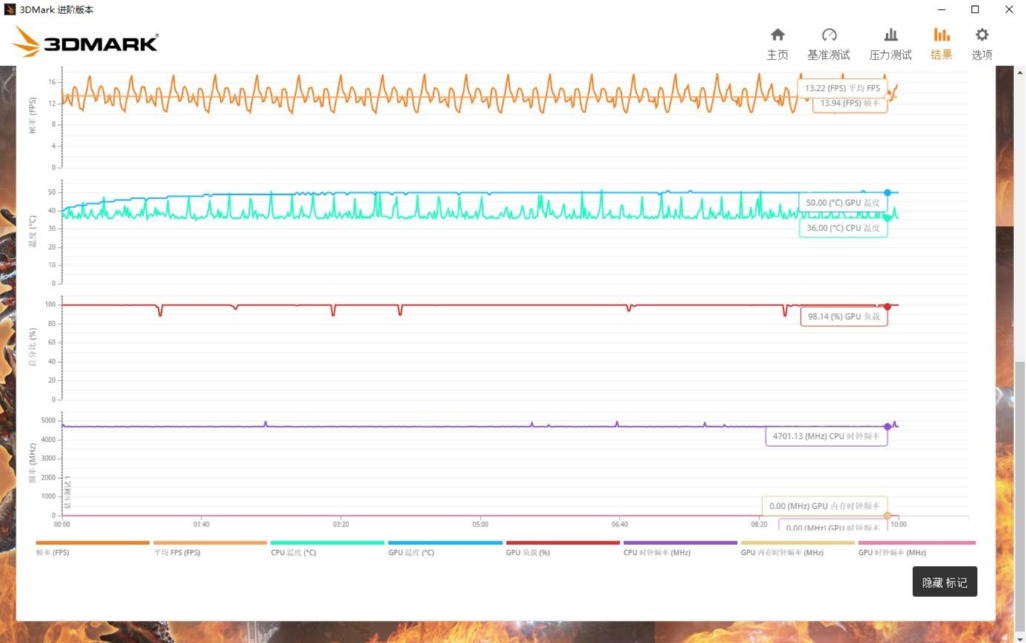1026x643 pixels.
Task: Open the 基准测试 benchmark dial icon
Action: [x=830, y=40]
